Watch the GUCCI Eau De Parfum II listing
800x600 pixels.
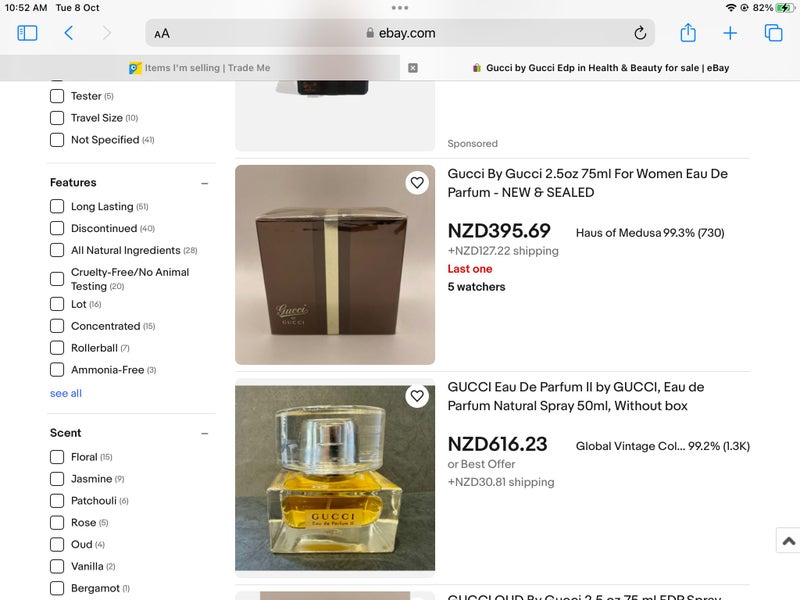point(417,397)
